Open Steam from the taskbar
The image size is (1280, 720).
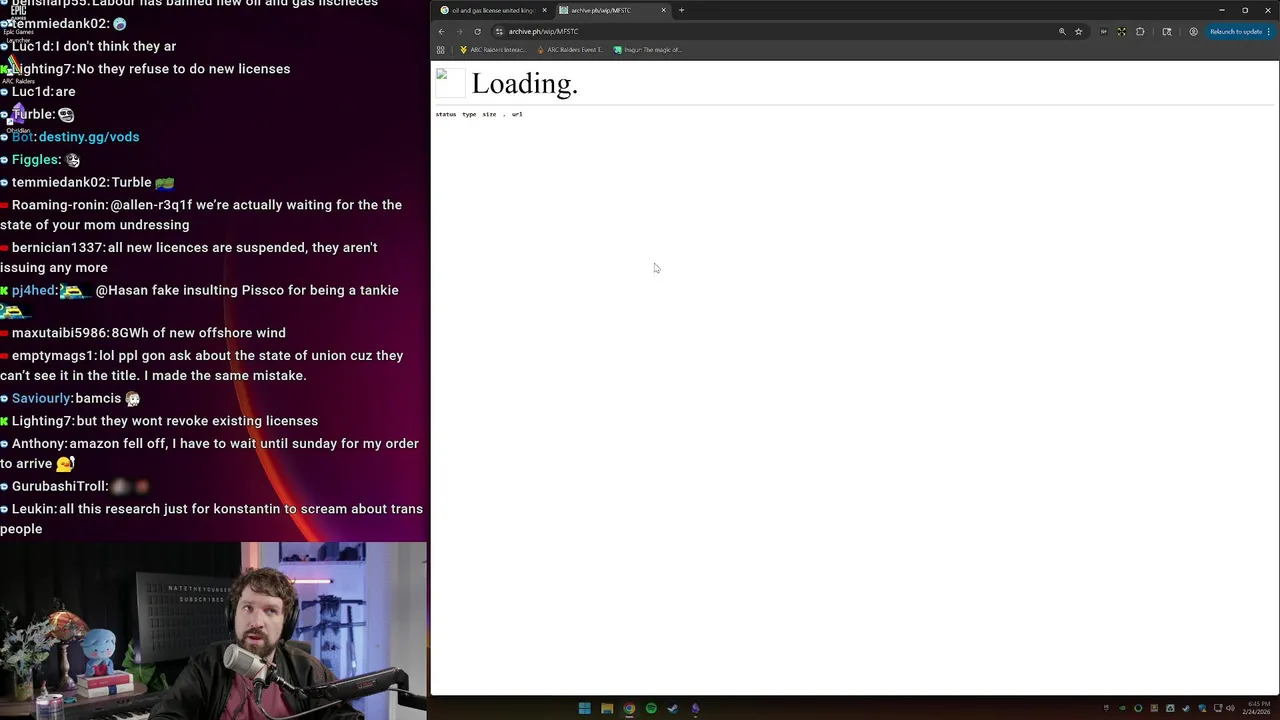673,708
